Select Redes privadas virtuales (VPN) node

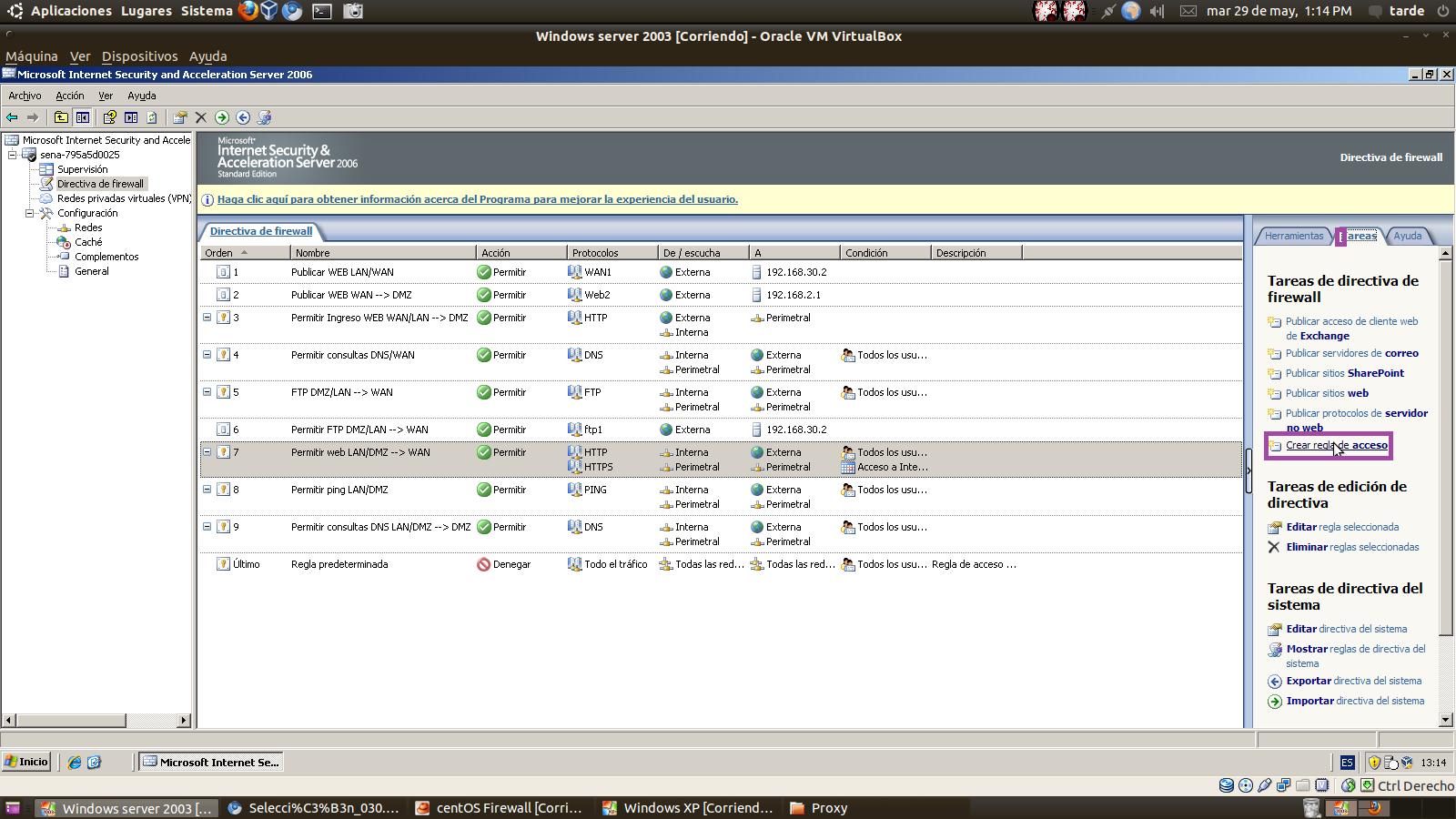tap(124, 198)
